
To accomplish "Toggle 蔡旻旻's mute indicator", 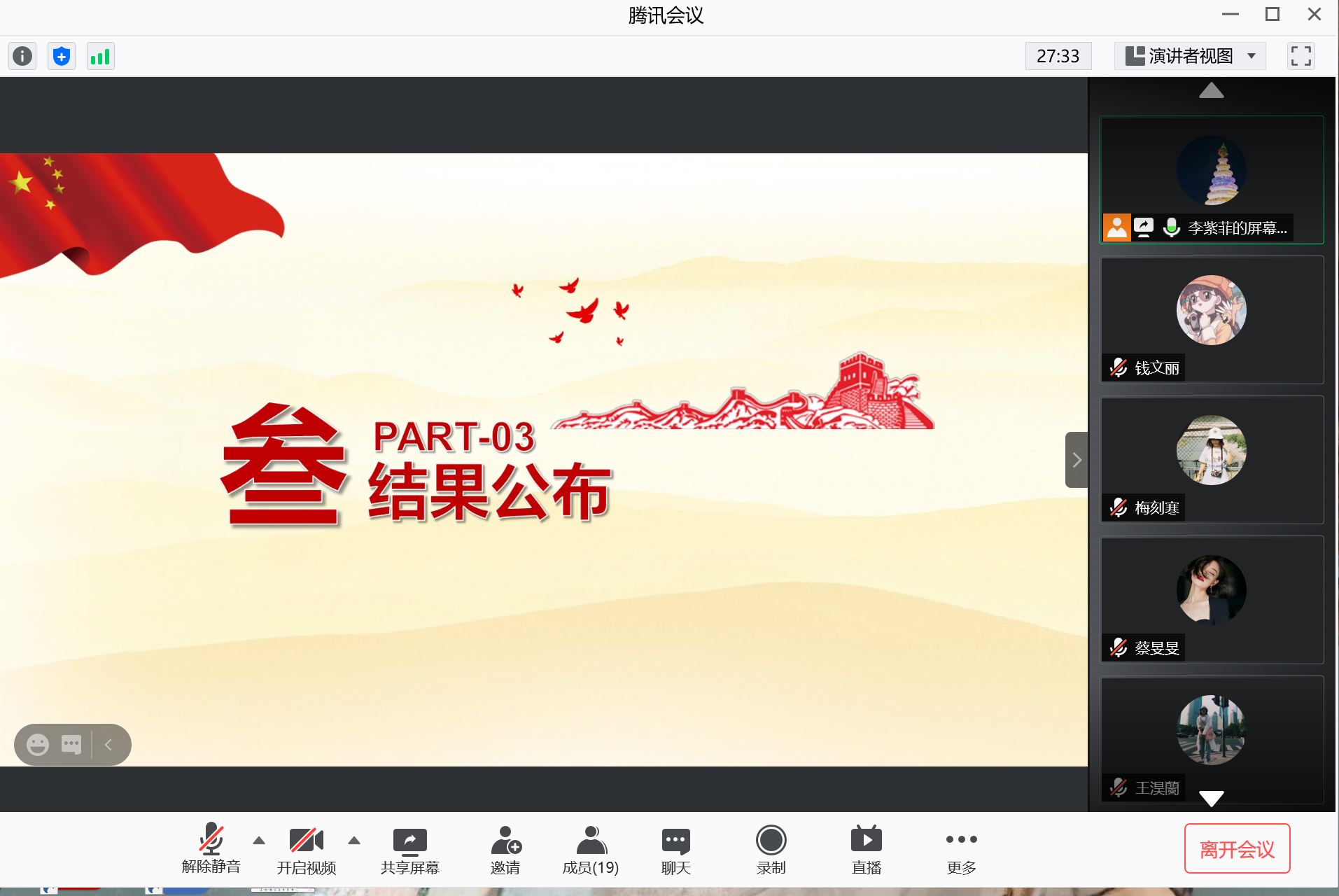I will point(1118,648).
